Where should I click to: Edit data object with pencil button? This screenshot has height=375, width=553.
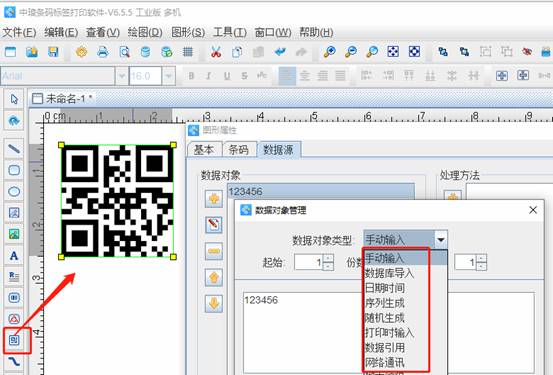tap(214, 225)
